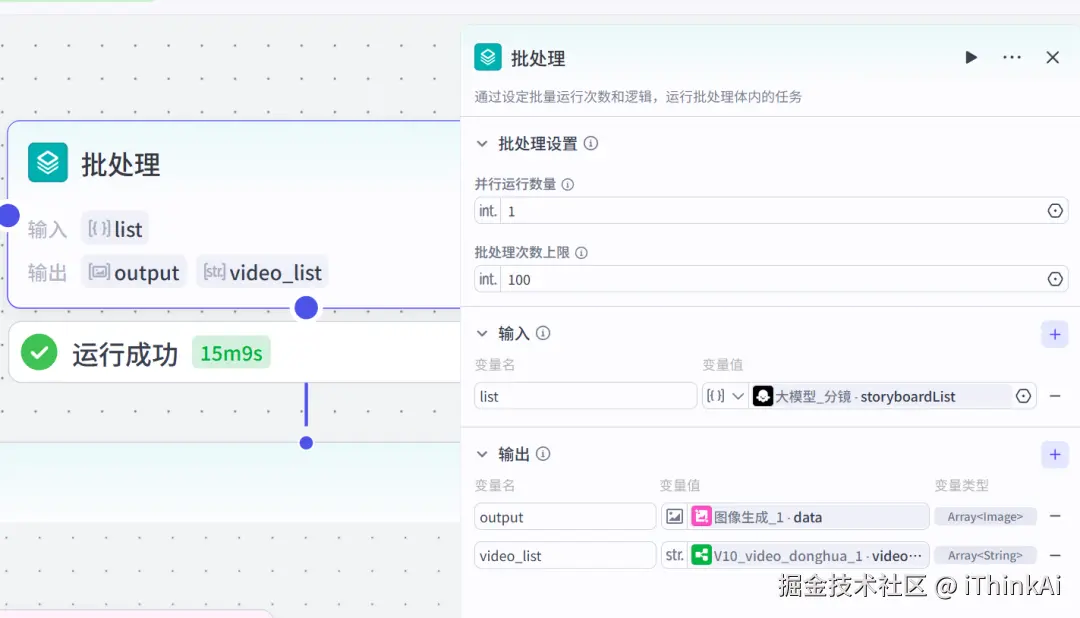Click the 大模型_分镜 model icon in list value
Viewport: 1080px width, 618px height.
pos(764,396)
